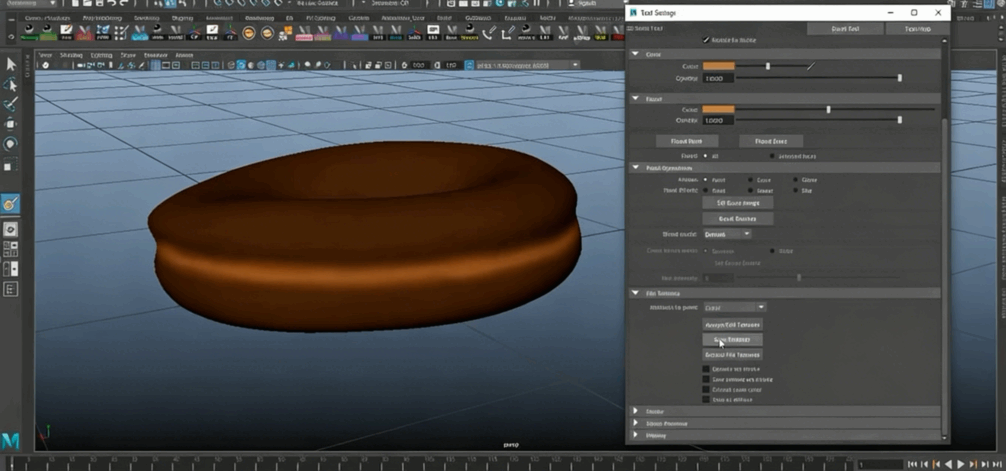Pick the Move tool in left toolbox
This screenshot has height=471, width=1006.
pos(11,124)
